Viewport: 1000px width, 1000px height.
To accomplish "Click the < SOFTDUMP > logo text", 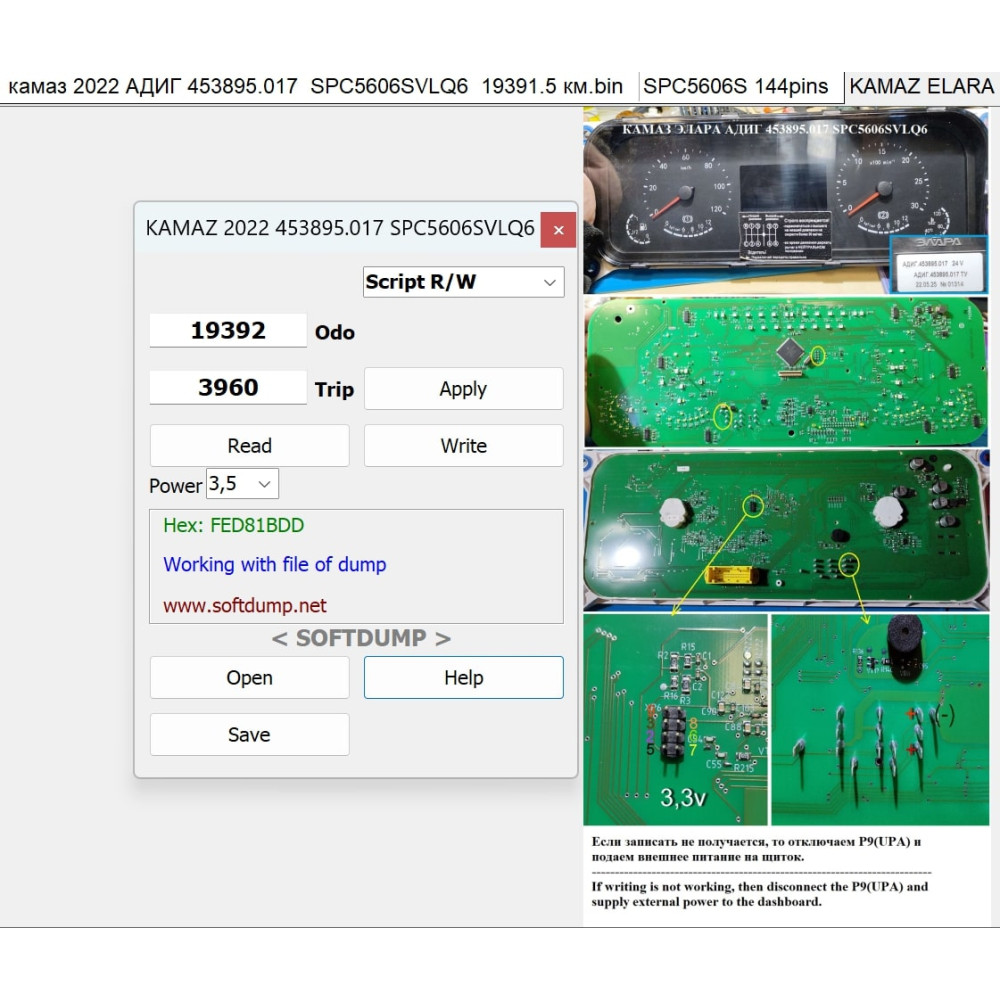I will click(x=361, y=638).
